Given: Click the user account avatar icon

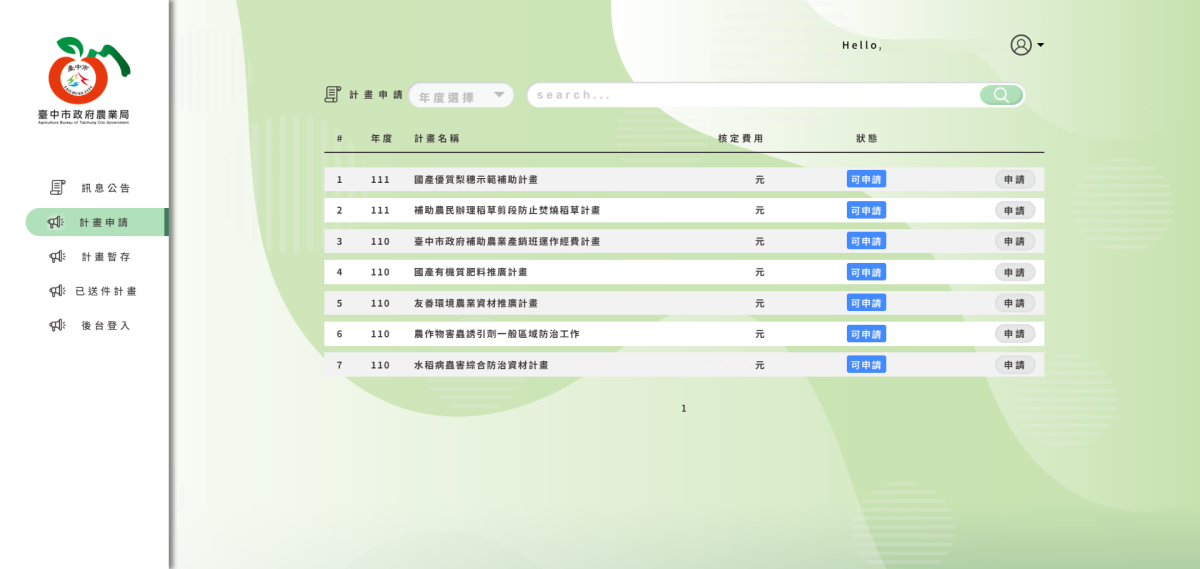Looking at the screenshot, I should [x=1020, y=45].
